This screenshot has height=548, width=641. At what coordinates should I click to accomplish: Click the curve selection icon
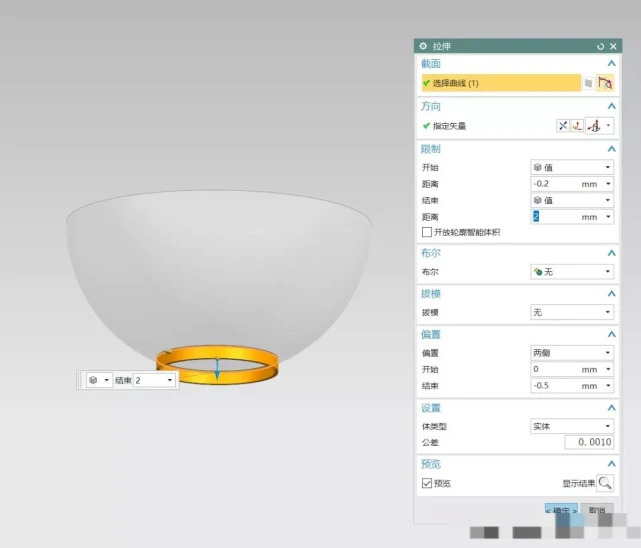pyautogui.click(x=605, y=84)
